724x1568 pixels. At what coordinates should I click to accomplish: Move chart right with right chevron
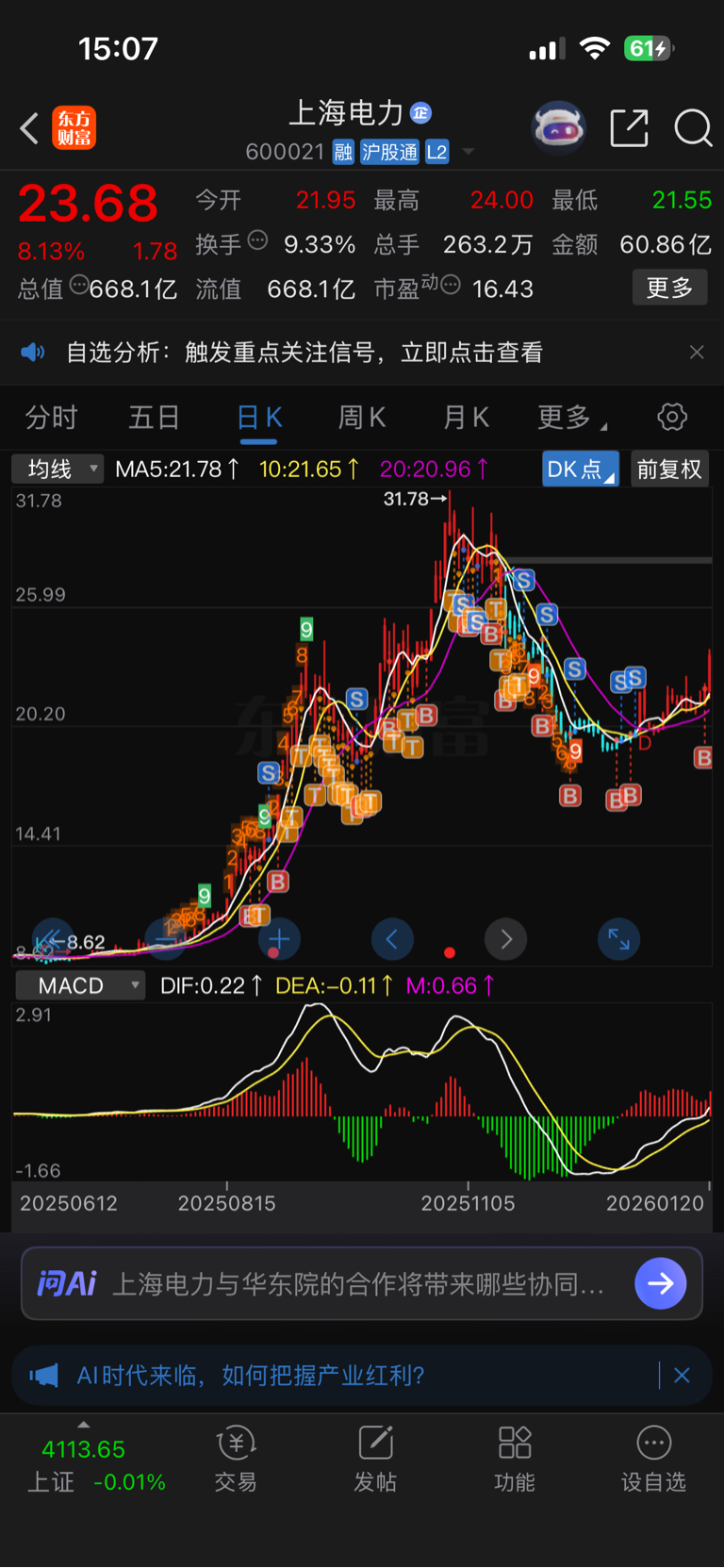[506, 939]
